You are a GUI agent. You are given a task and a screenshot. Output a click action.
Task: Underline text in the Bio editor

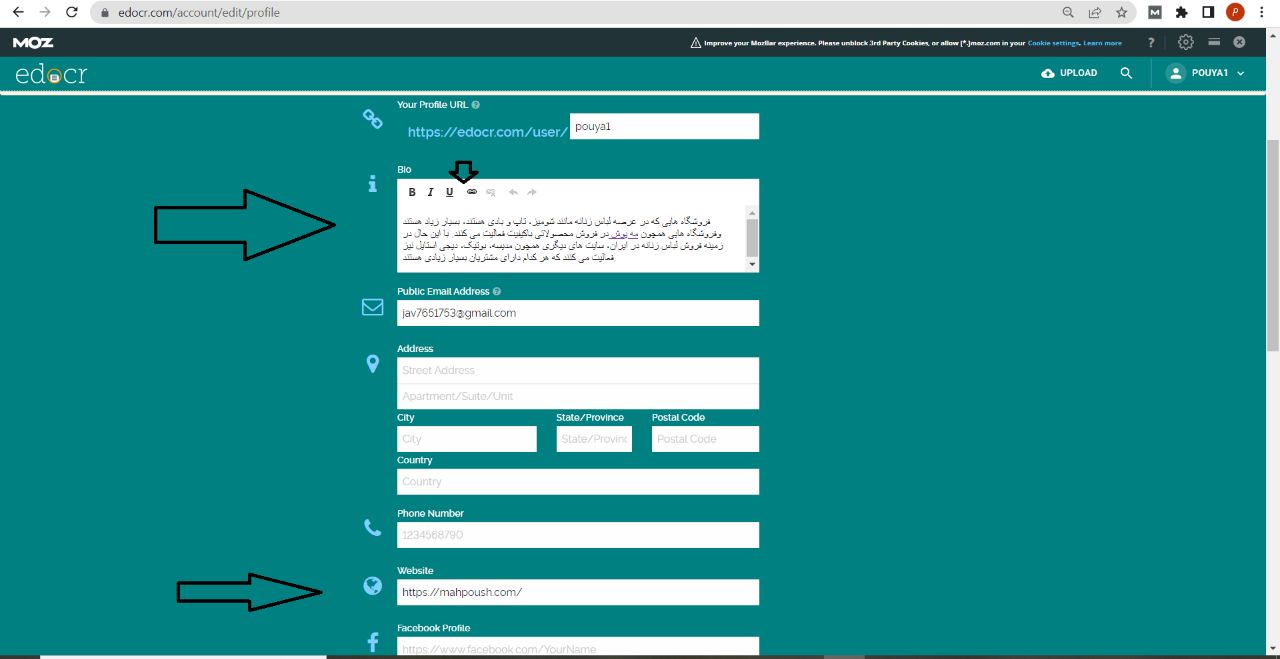(x=449, y=192)
